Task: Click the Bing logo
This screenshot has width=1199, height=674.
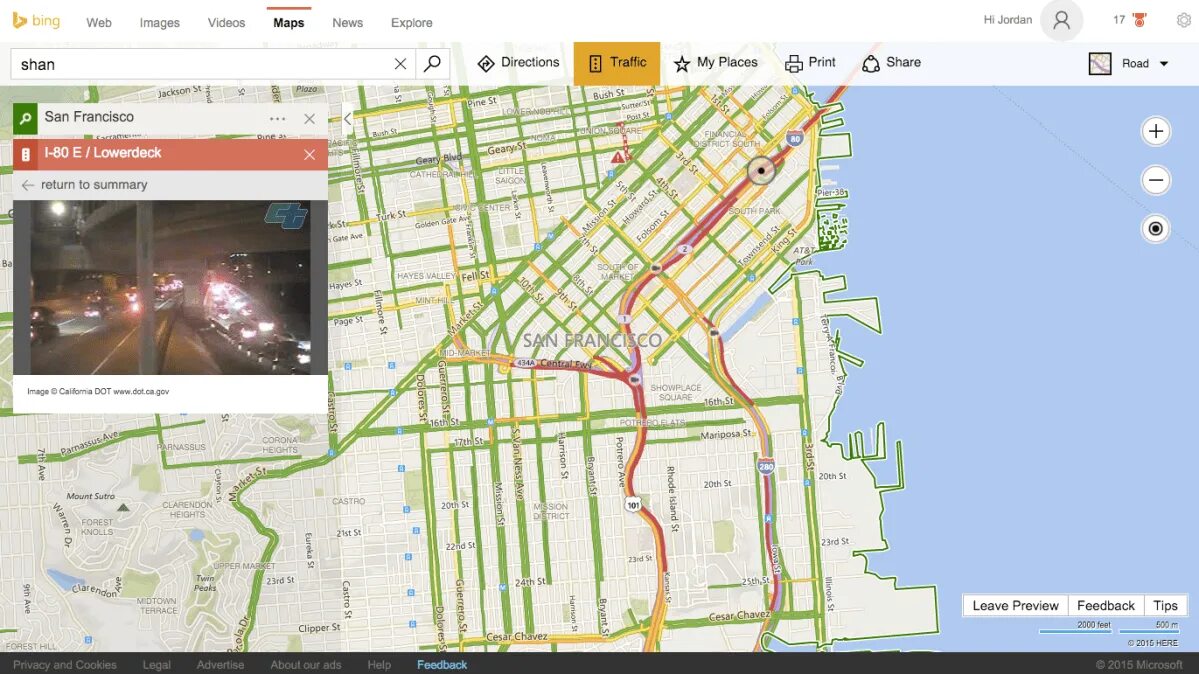Action: point(36,21)
